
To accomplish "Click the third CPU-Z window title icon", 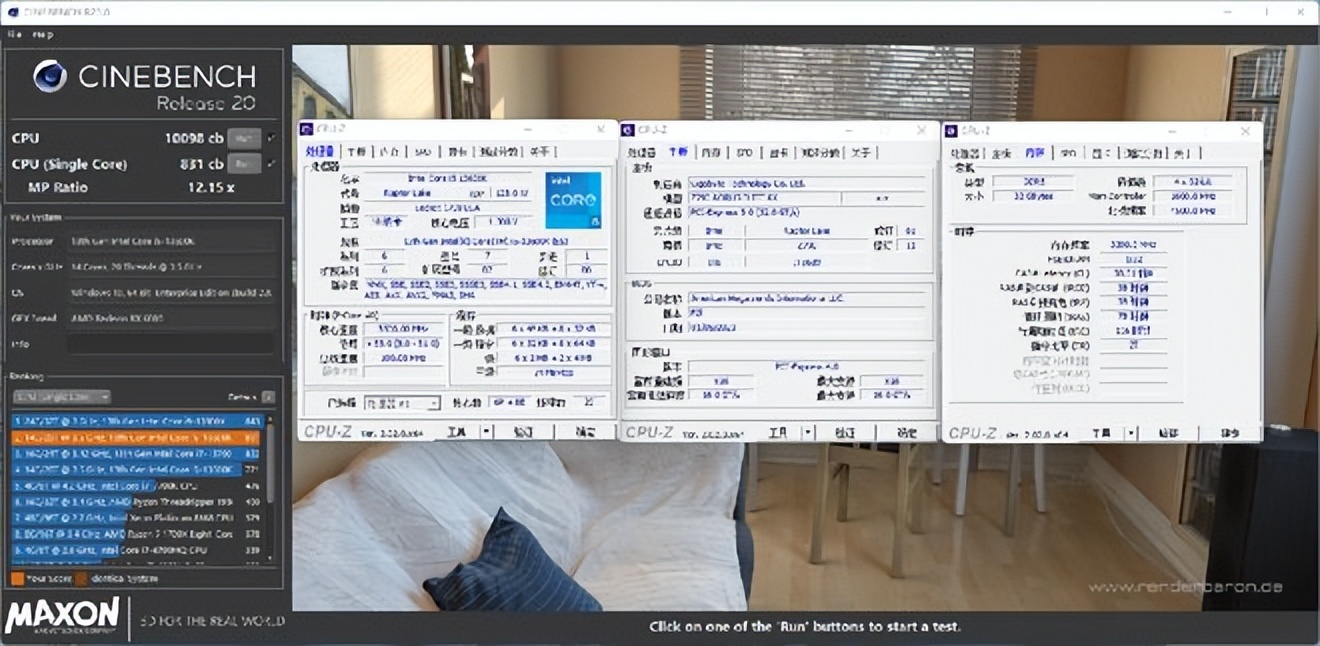I will pos(951,131).
